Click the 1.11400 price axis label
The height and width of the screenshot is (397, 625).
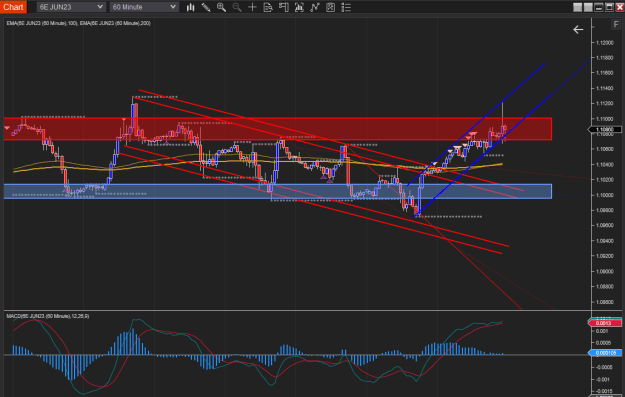[x=605, y=88]
